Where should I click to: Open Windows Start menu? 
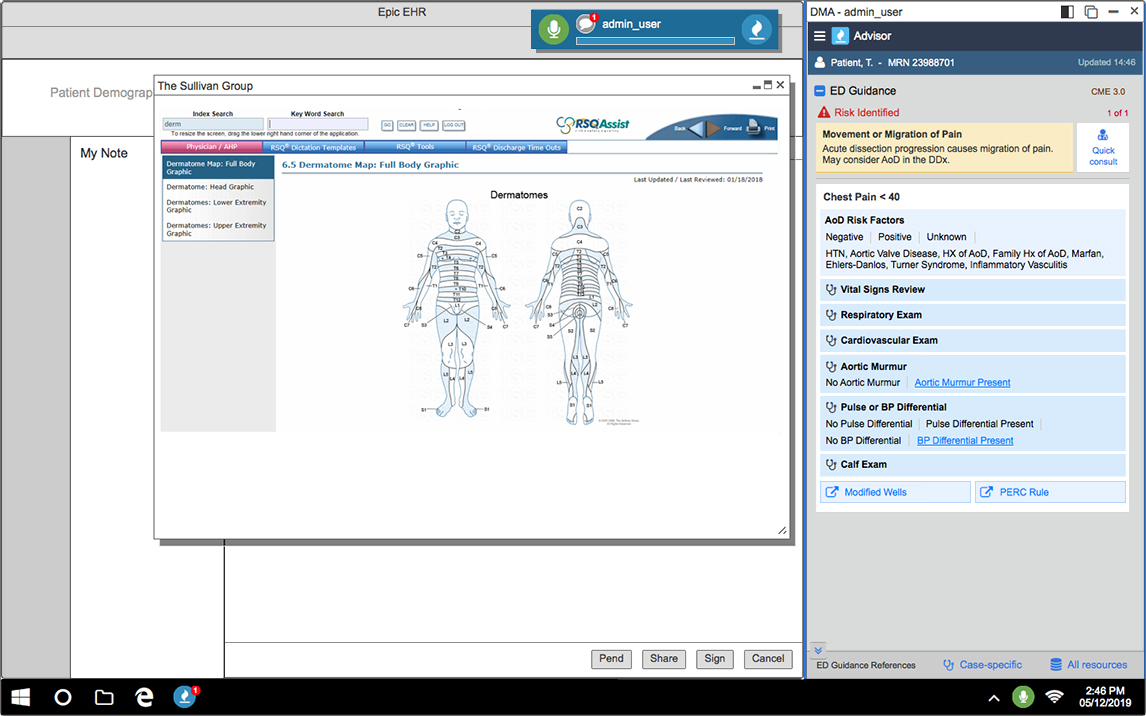tap(20, 698)
